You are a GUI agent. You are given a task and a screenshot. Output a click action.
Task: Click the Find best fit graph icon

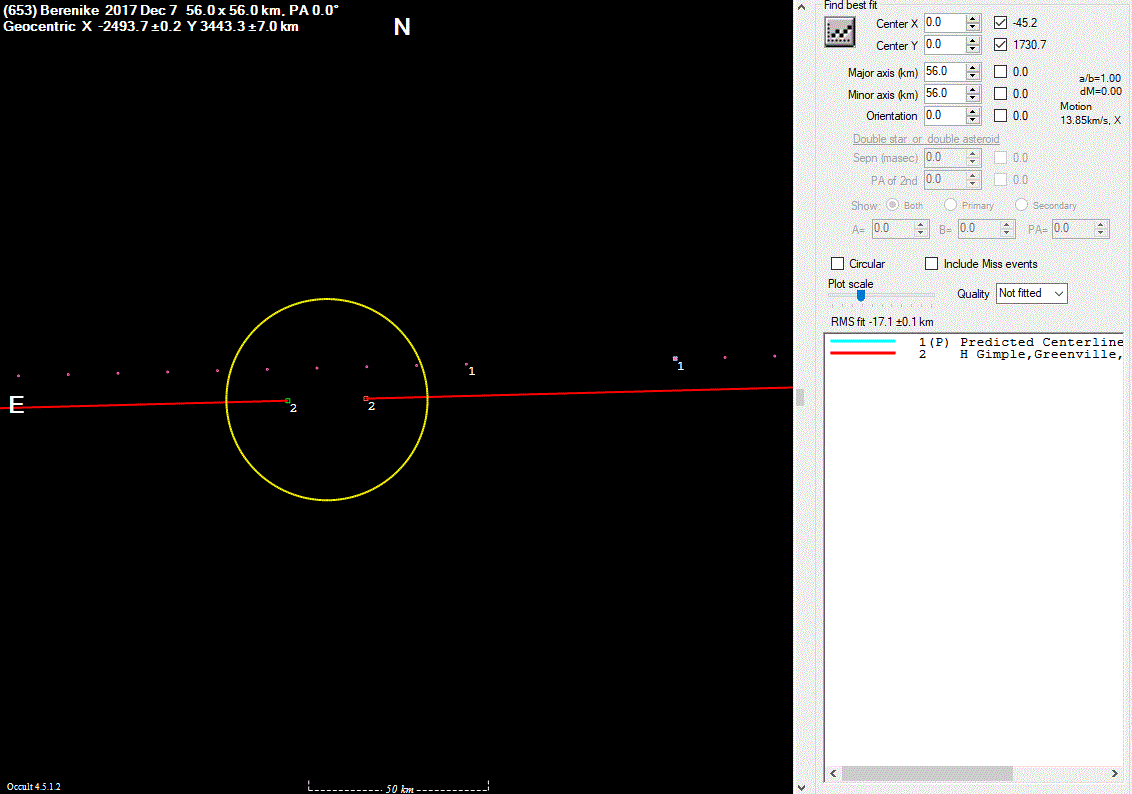tap(839, 32)
